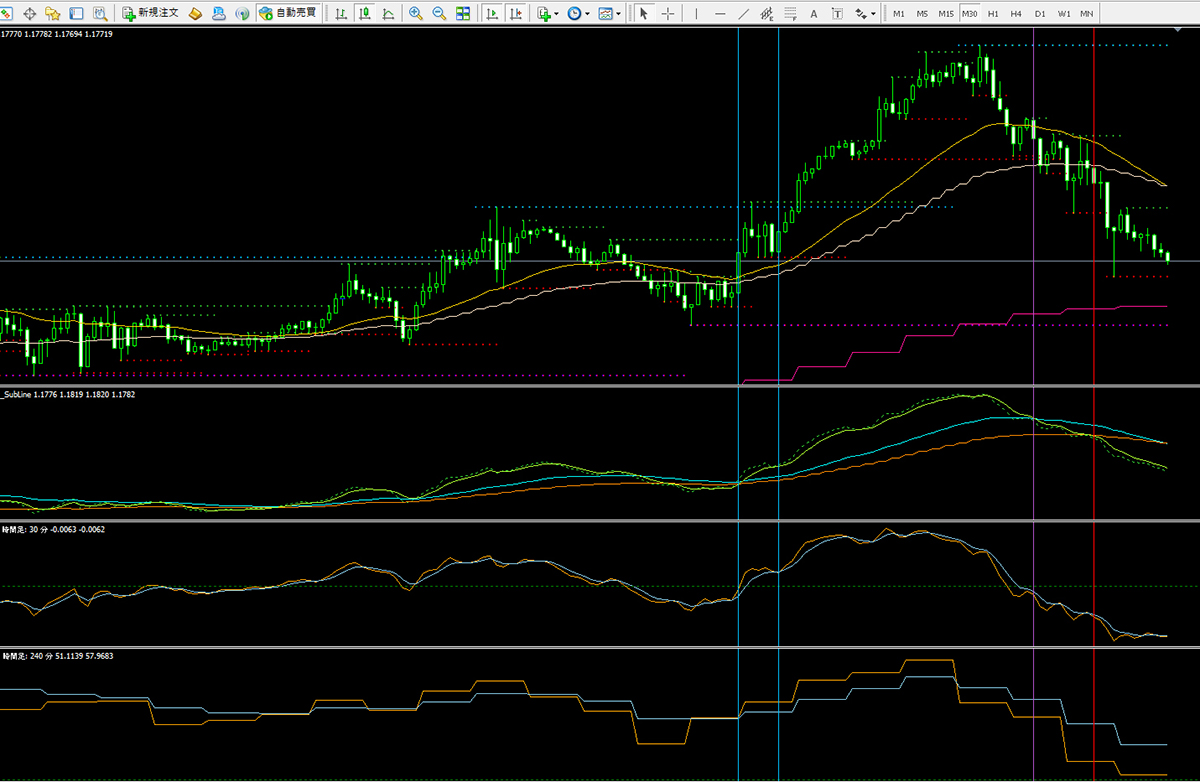Select the Fibonacci retracement tool
The image size is (1200, 782).
(x=790, y=14)
